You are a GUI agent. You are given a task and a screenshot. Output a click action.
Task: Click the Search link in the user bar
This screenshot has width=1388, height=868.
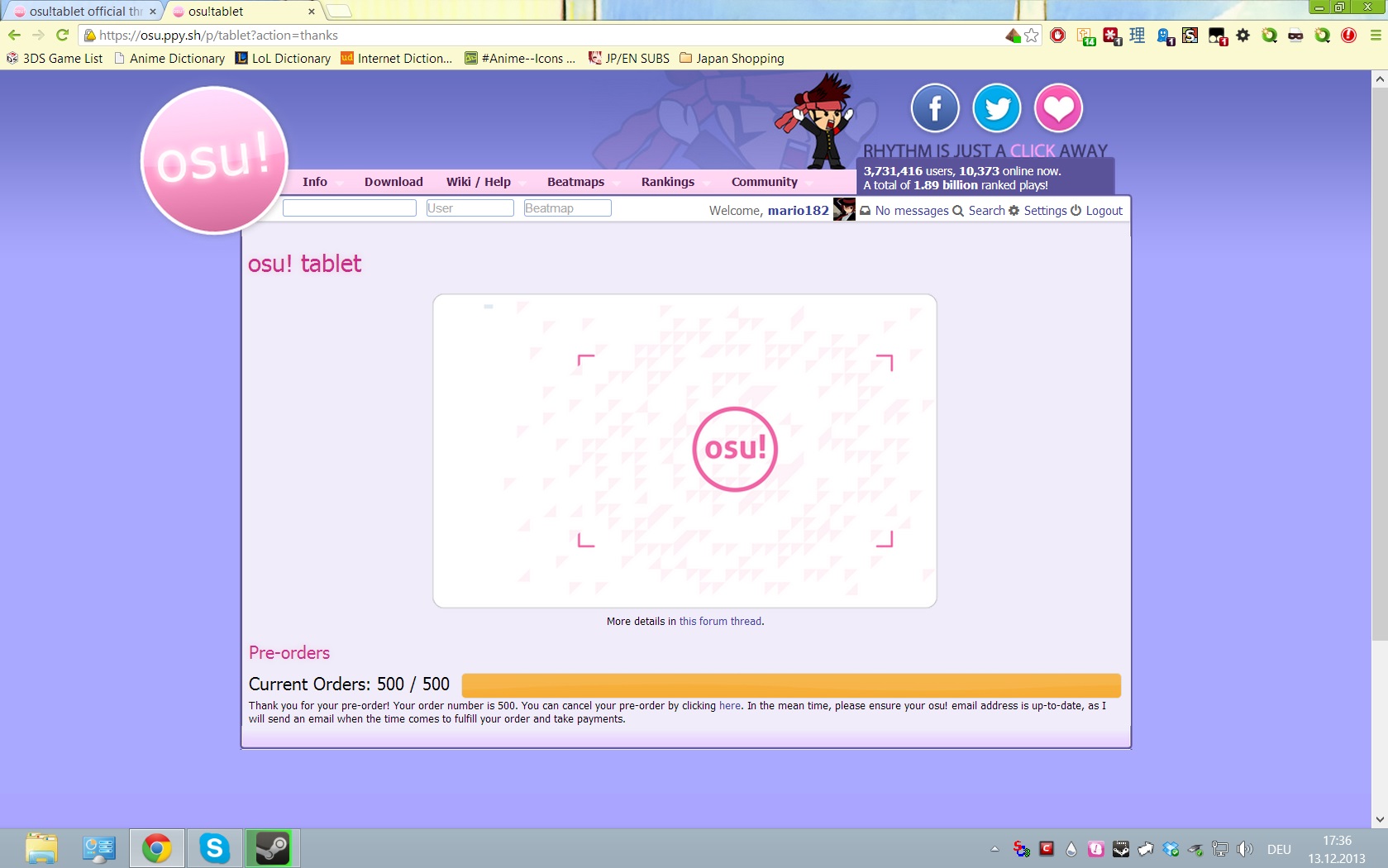coord(986,211)
